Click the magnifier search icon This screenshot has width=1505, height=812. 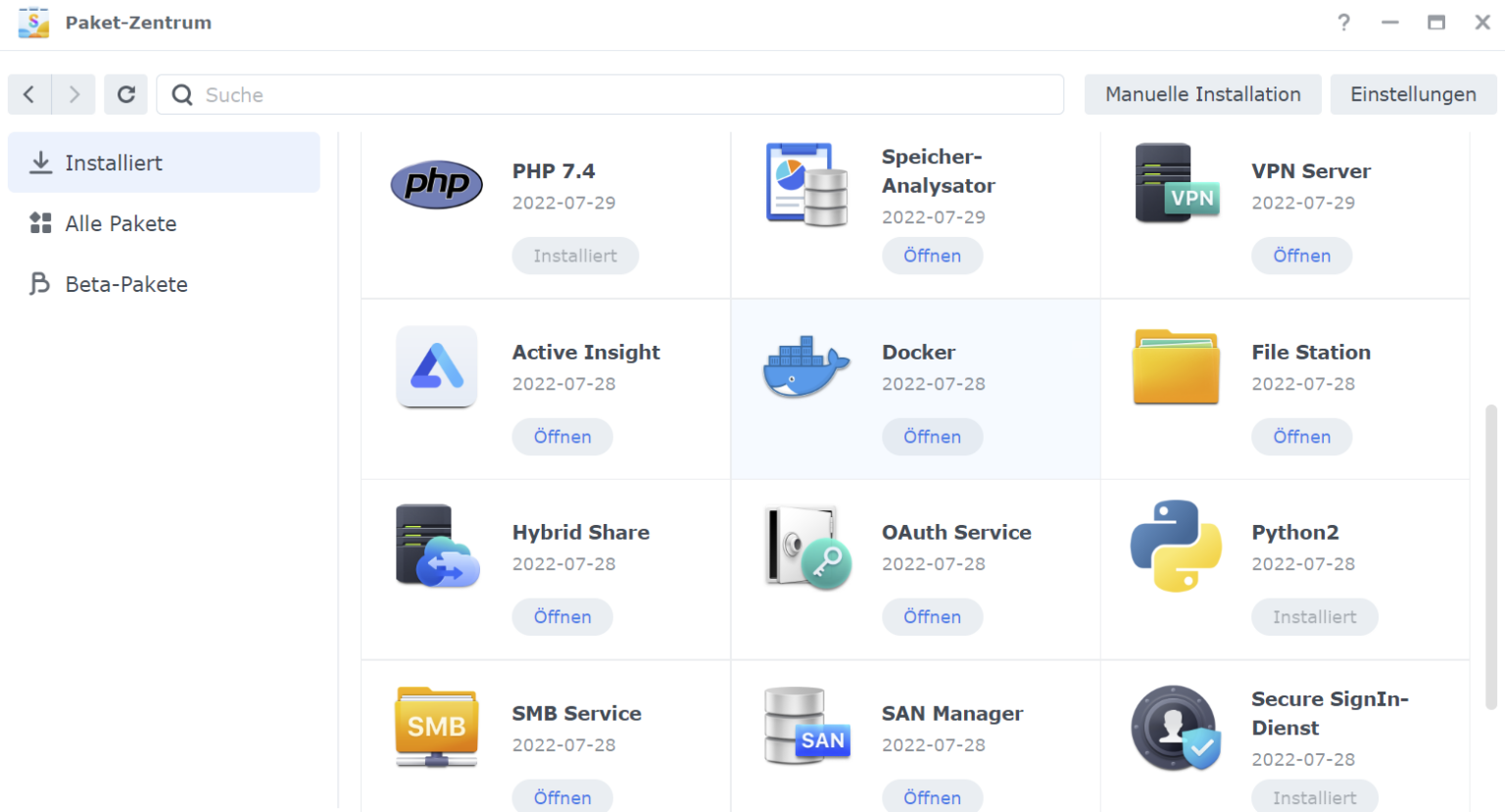pyautogui.click(x=182, y=95)
